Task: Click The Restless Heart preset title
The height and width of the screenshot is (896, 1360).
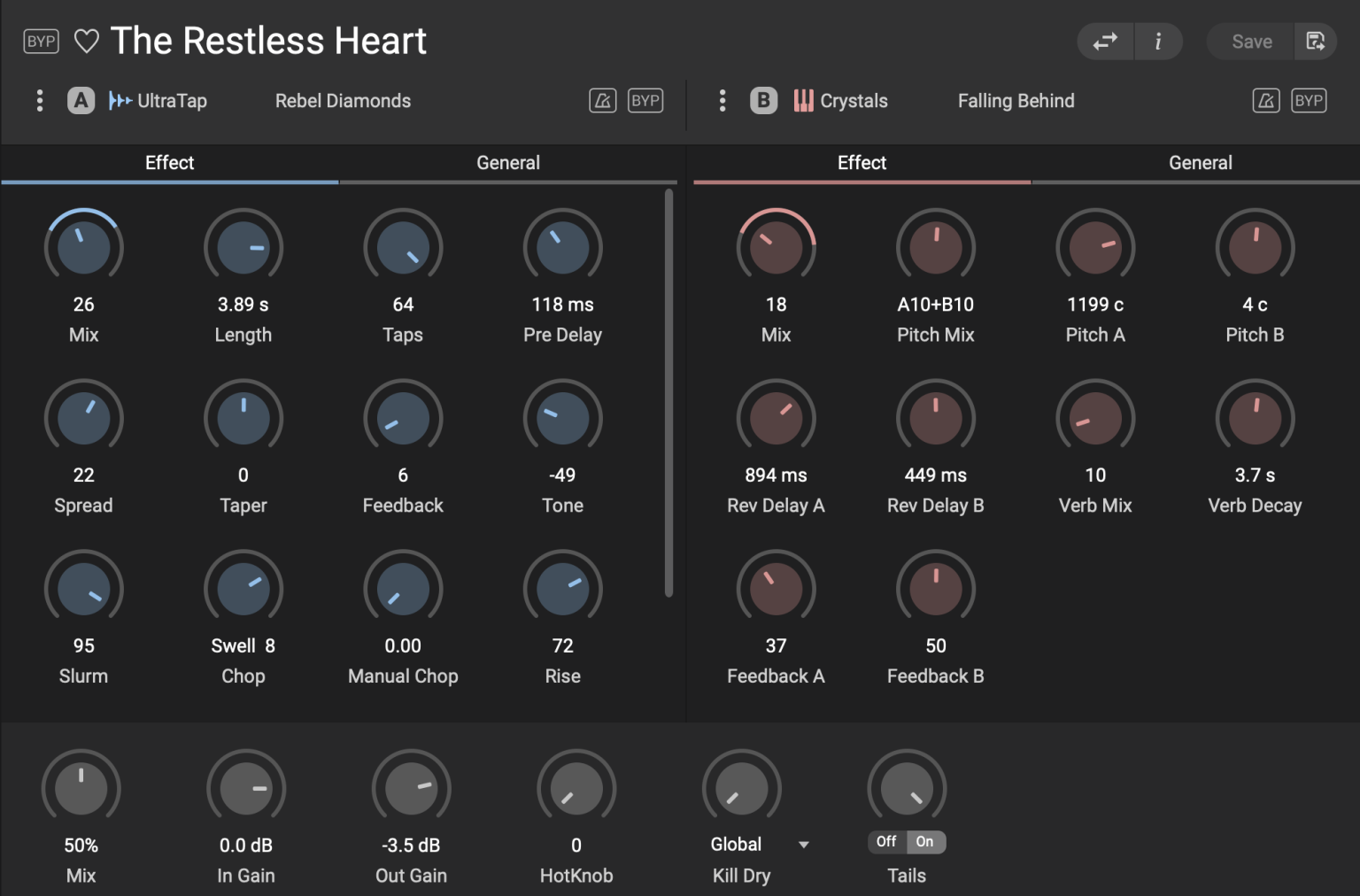Action: pos(268,41)
